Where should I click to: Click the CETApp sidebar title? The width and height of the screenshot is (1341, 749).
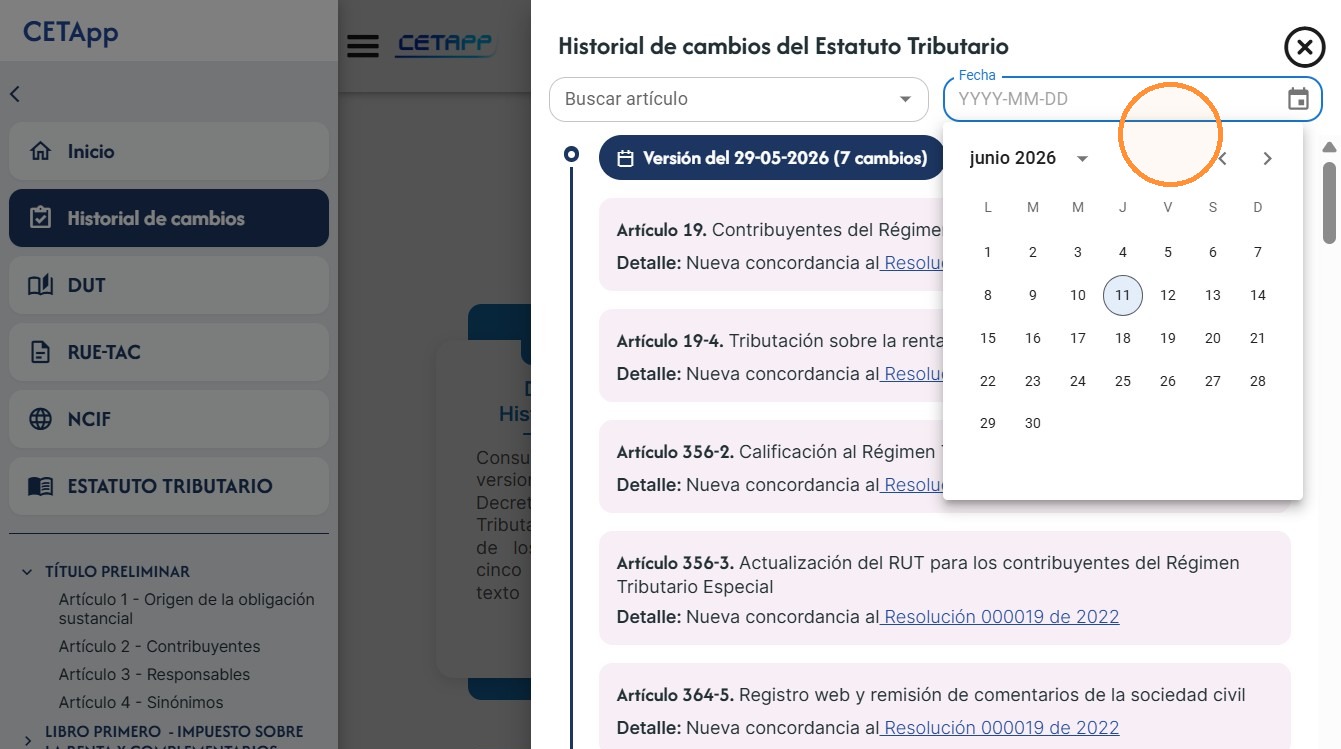pyautogui.click(x=71, y=31)
